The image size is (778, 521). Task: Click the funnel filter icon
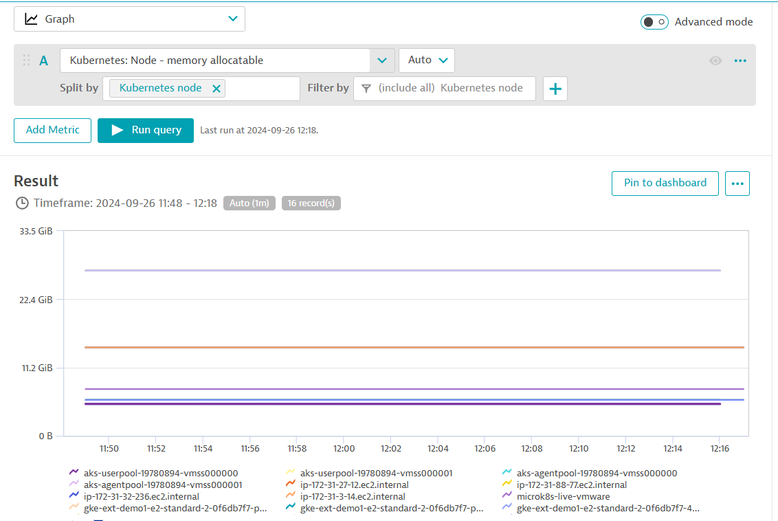pyautogui.click(x=366, y=89)
